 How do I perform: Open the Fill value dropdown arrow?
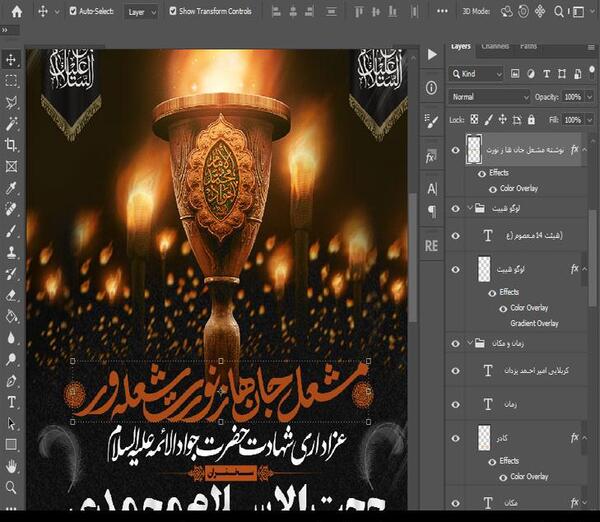click(x=589, y=120)
